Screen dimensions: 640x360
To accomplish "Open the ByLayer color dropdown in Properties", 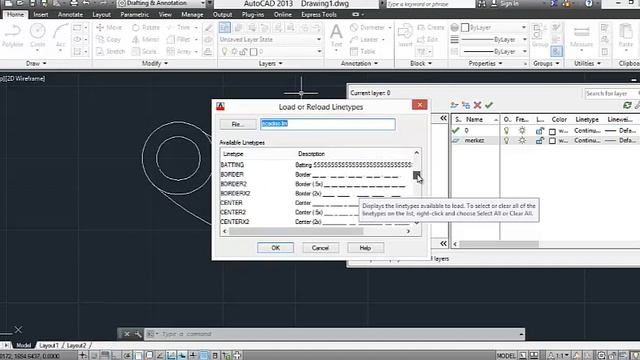I will tap(493, 27).
